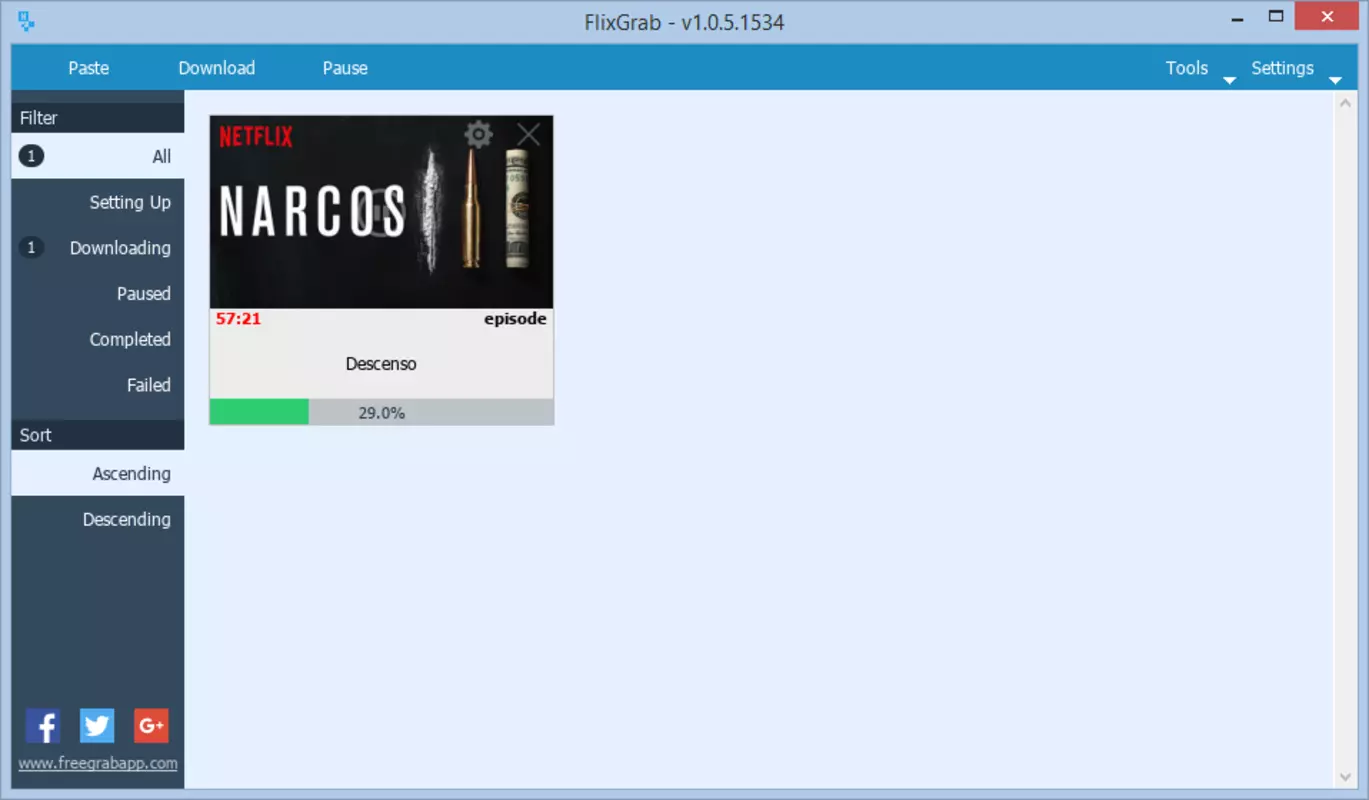Choose Descending sort order
Image resolution: width=1369 pixels, height=800 pixels.
tap(98, 519)
